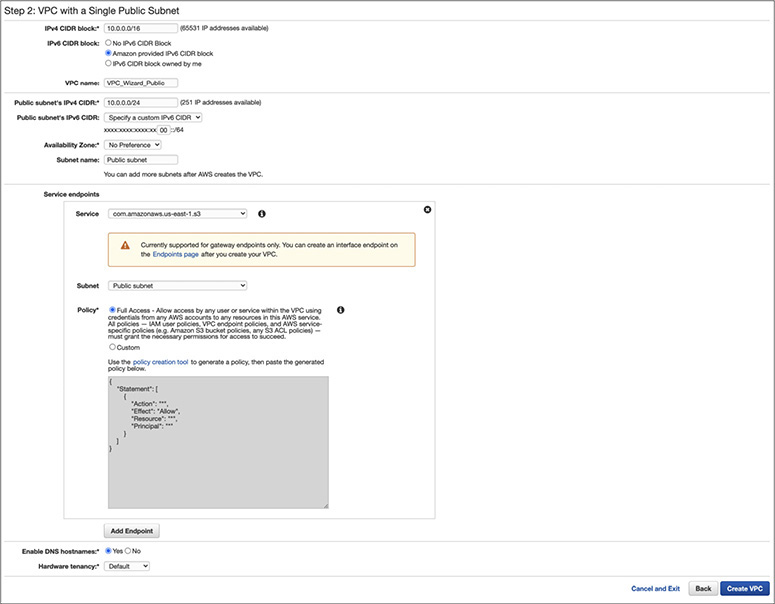Click the Create VPC button
The width and height of the screenshot is (775, 604).
745,589
